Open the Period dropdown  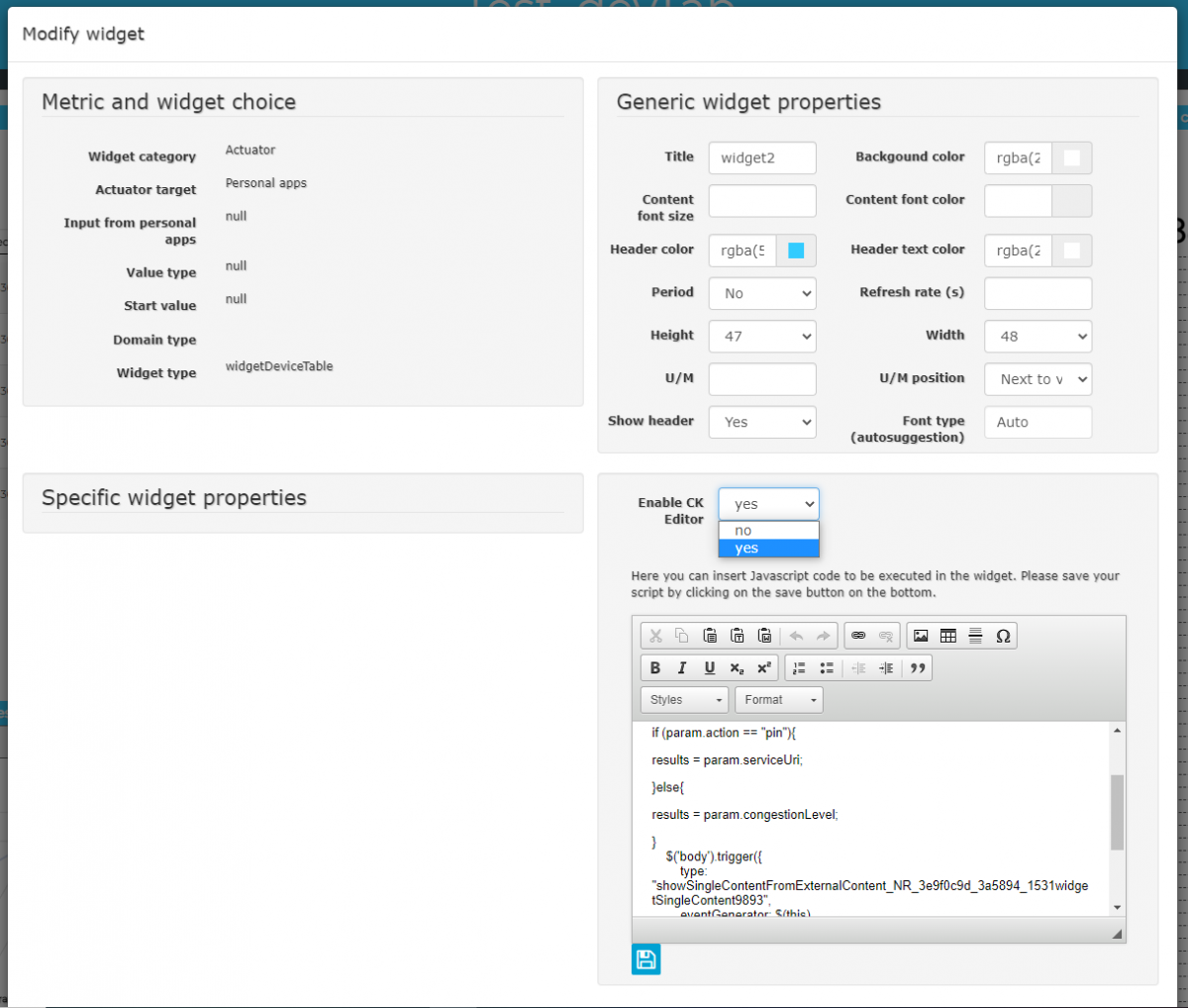click(x=762, y=293)
